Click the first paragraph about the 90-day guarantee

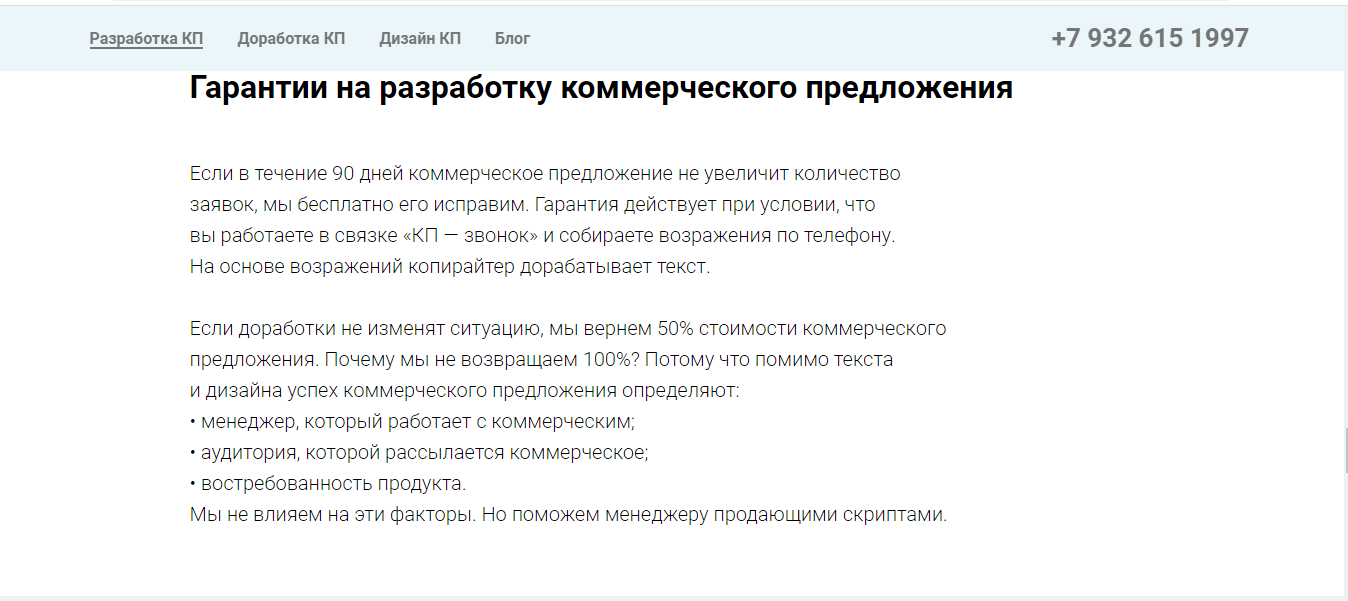click(545, 218)
